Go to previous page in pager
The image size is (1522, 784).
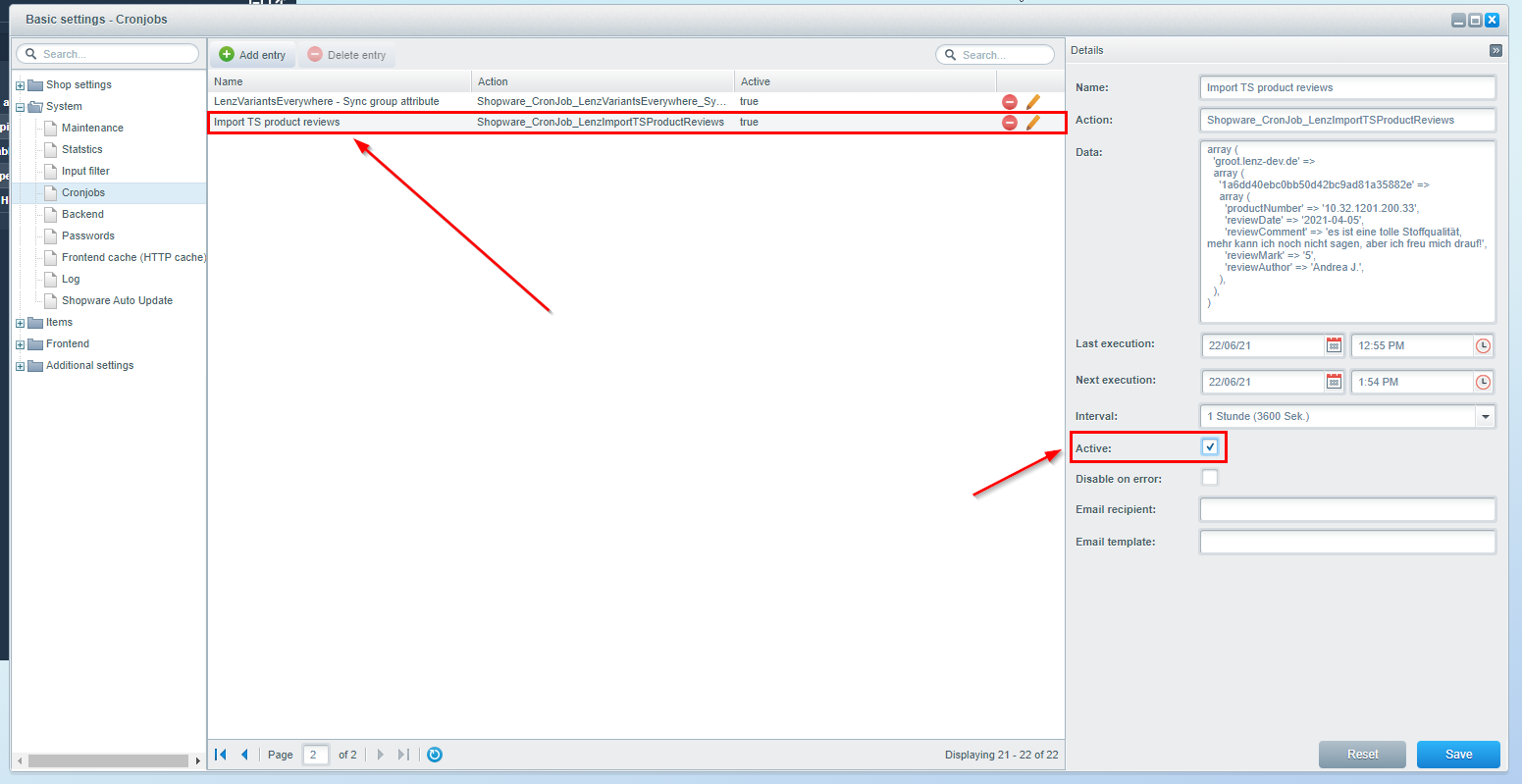coord(244,755)
